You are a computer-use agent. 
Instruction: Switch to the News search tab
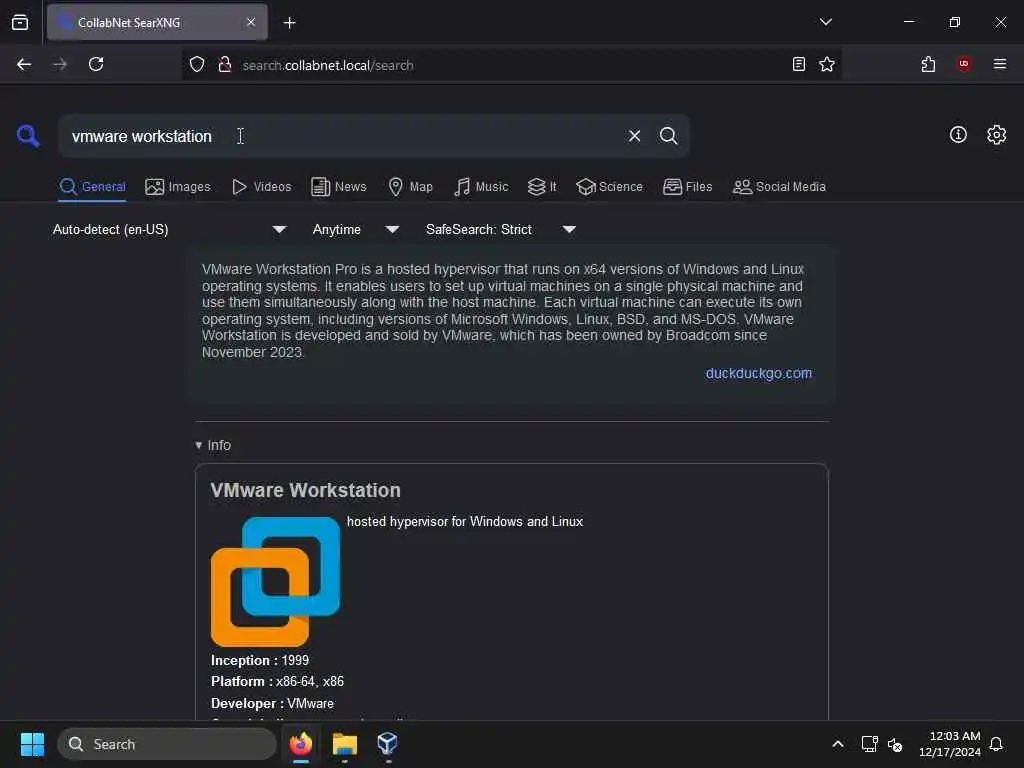point(338,187)
